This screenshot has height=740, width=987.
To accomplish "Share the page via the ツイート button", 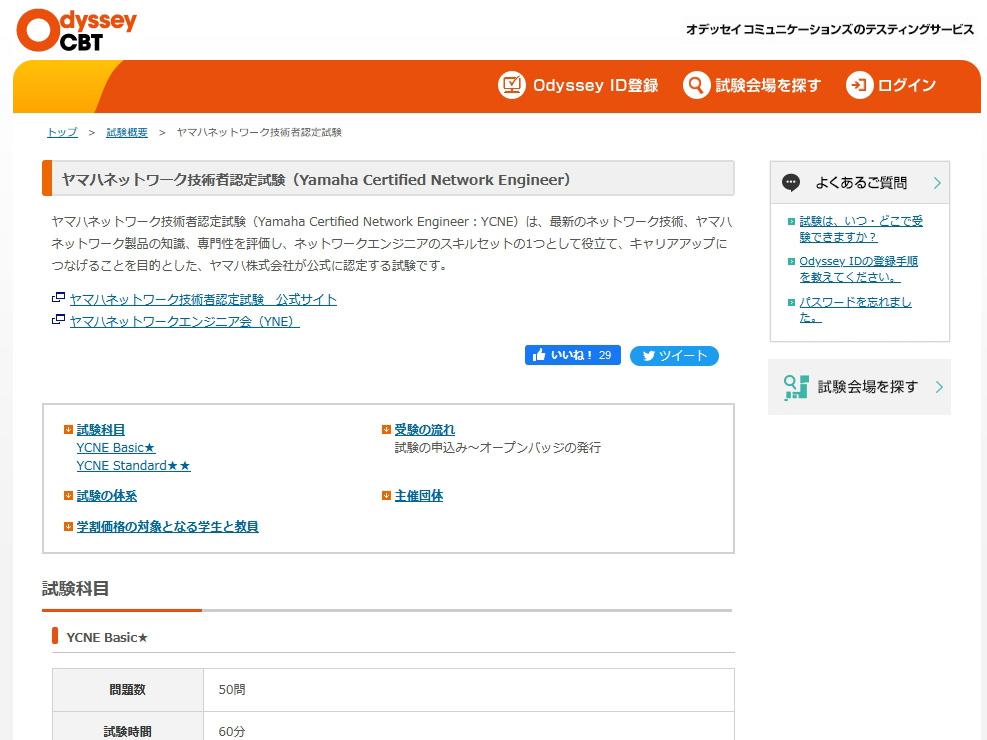I will 674,355.
